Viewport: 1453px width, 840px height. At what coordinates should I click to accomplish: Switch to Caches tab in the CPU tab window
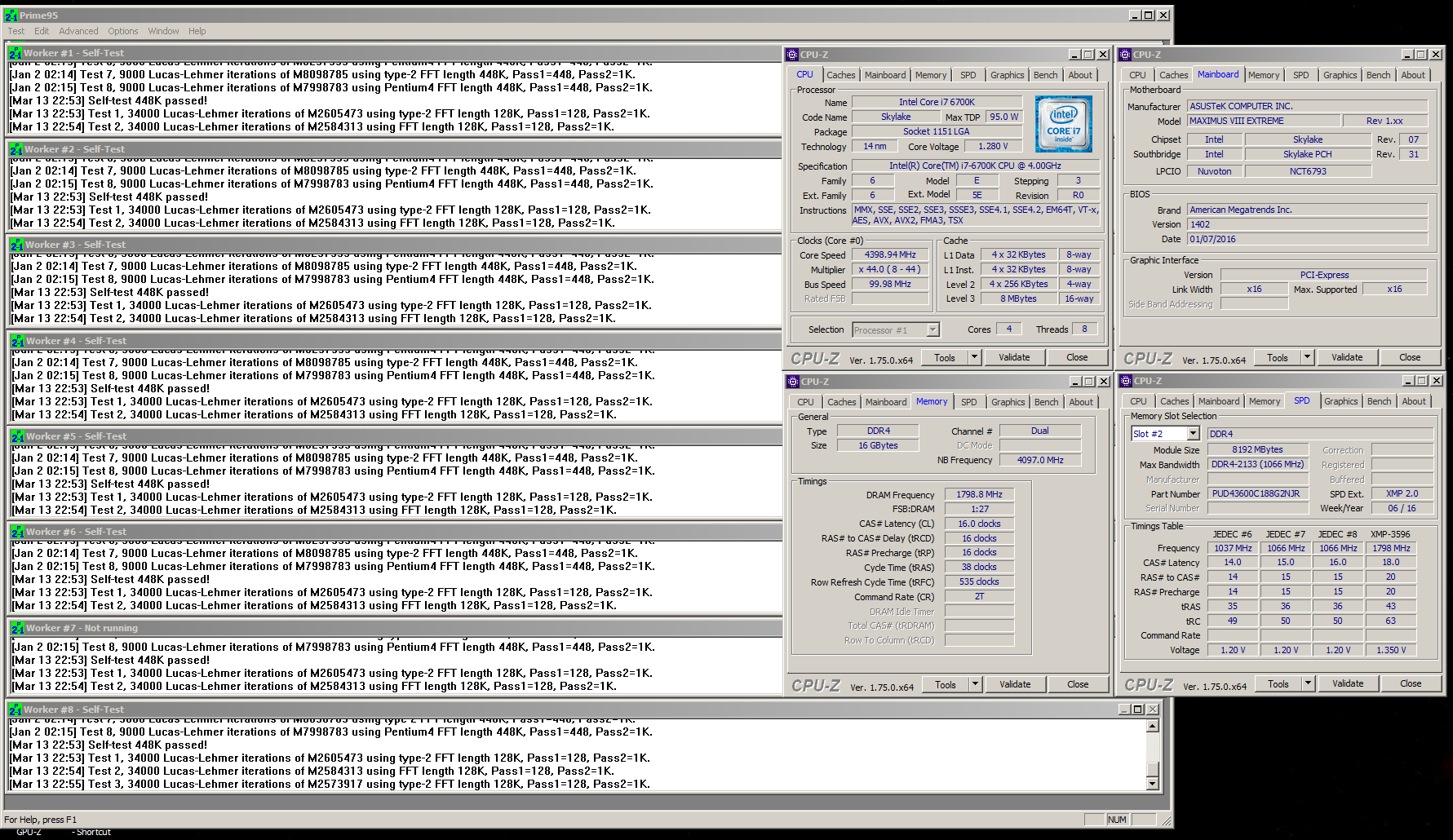841,75
